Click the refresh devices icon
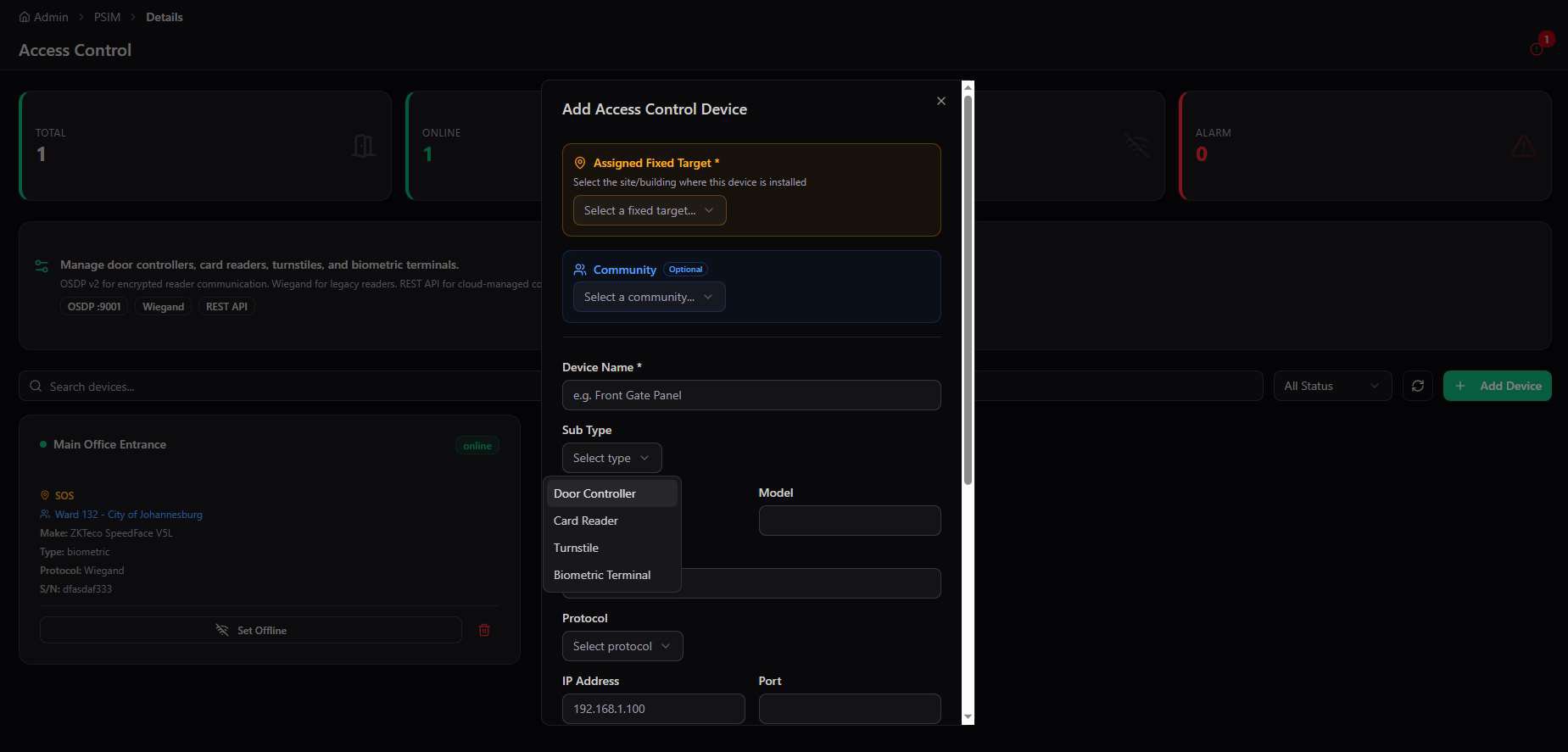Screen dimensions: 1568x752 pyautogui.click(x=1418, y=386)
